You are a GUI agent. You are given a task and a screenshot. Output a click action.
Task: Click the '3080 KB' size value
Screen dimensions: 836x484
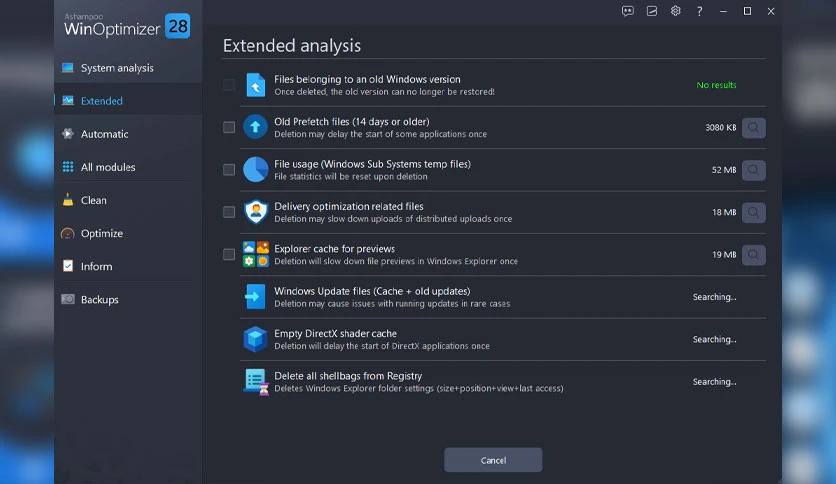point(720,127)
